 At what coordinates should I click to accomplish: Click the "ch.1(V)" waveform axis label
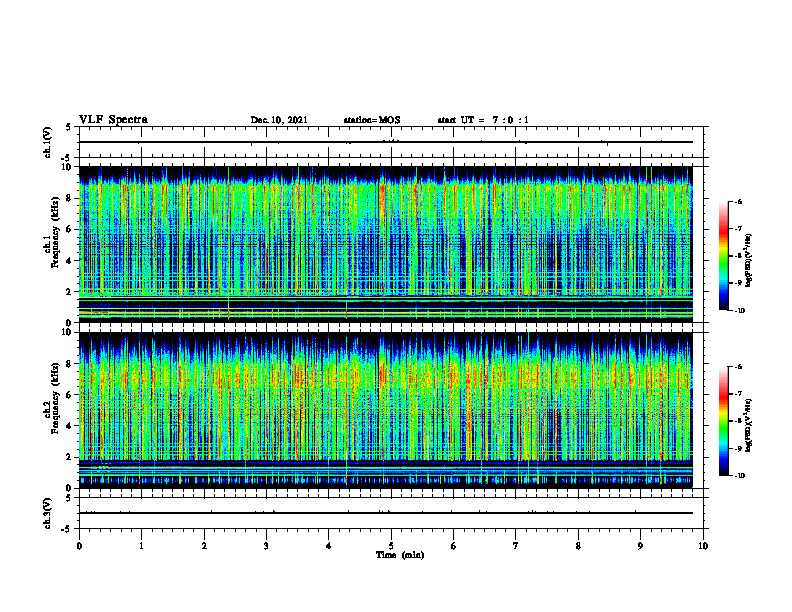48,142
